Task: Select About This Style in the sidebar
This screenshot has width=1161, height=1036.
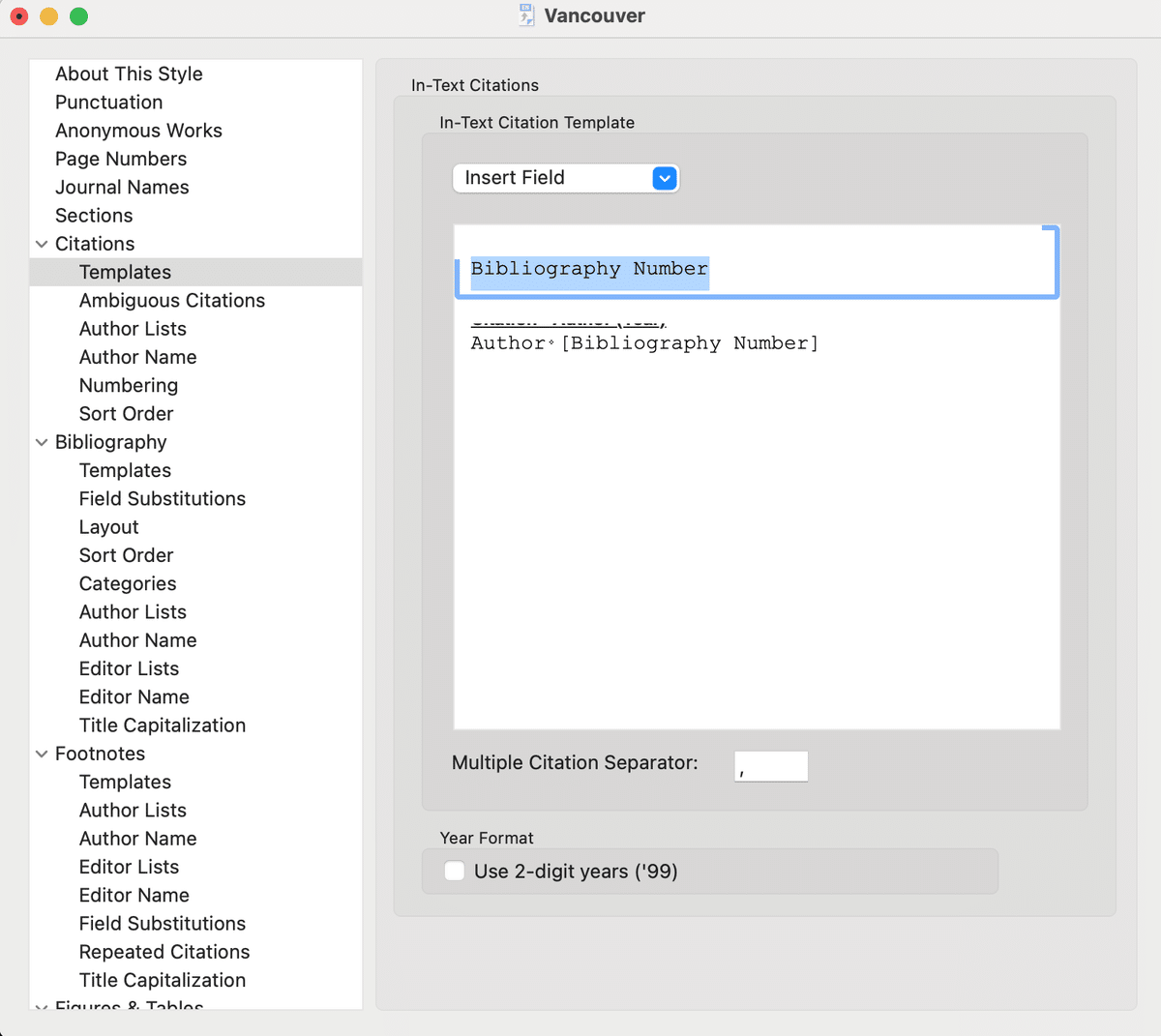Action: click(x=129, y=74)
